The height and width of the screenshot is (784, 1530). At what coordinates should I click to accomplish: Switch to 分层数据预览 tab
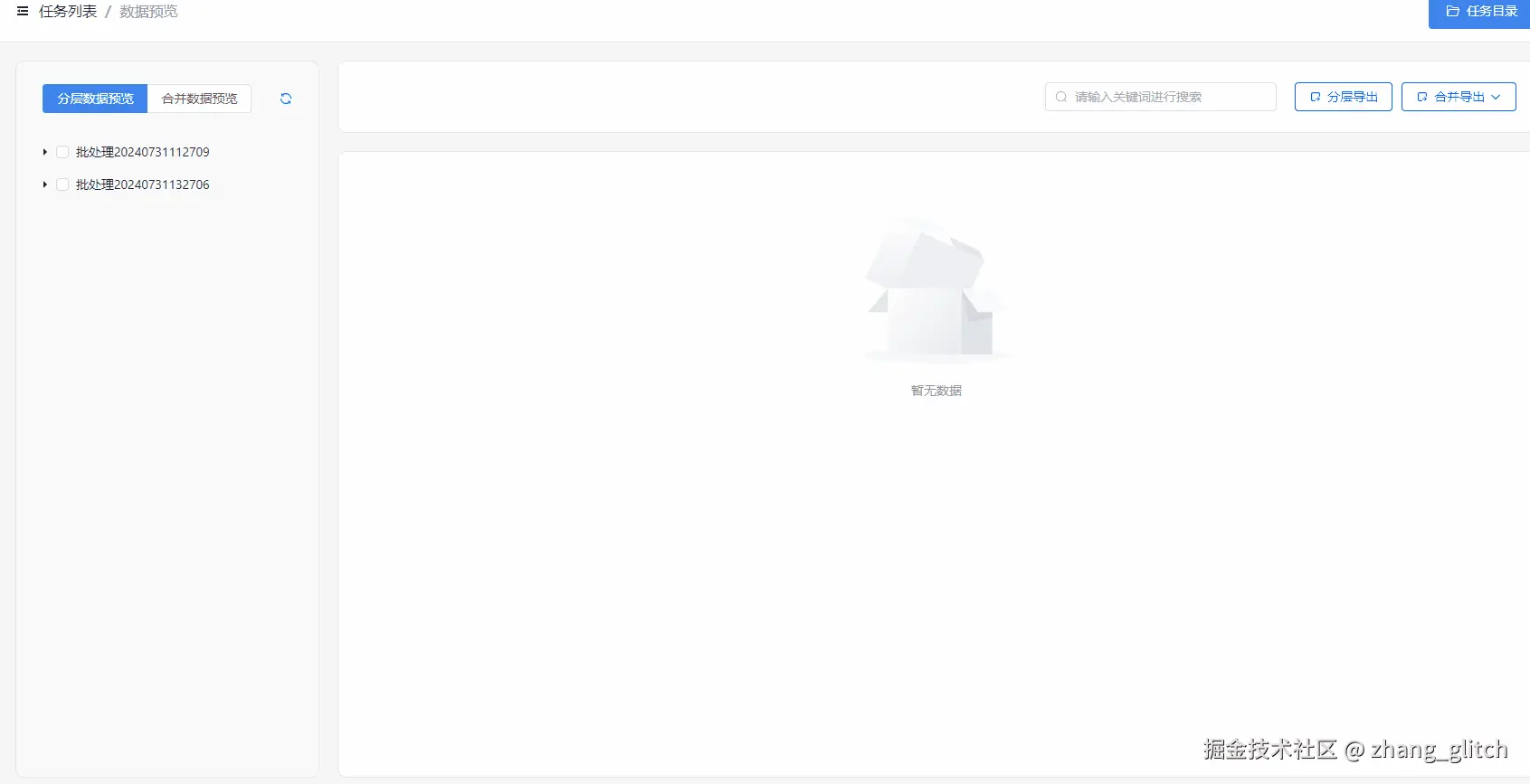pos(95,99)
